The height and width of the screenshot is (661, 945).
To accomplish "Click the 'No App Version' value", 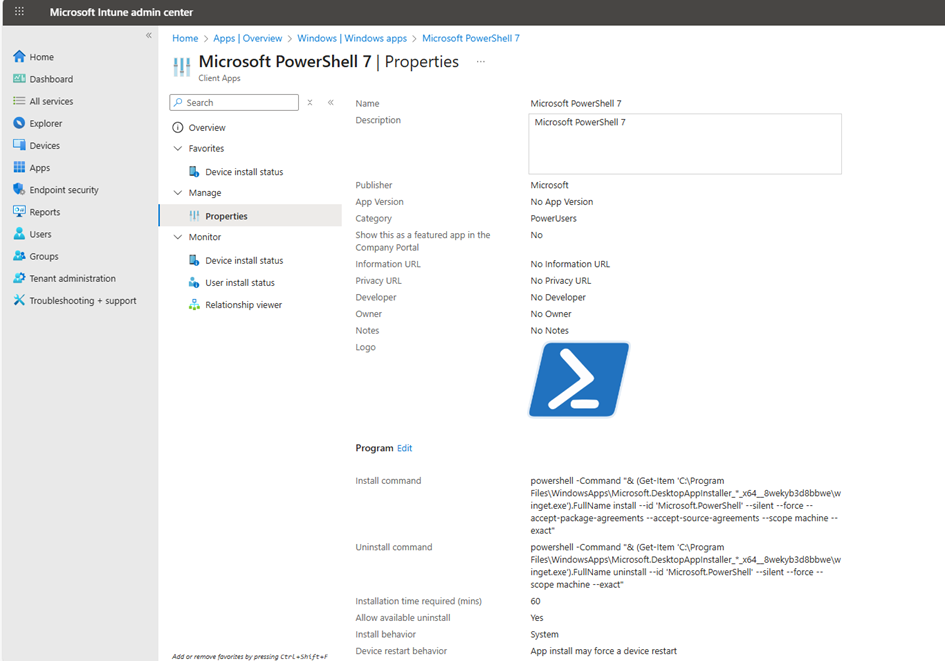I will tap(562, 202).
